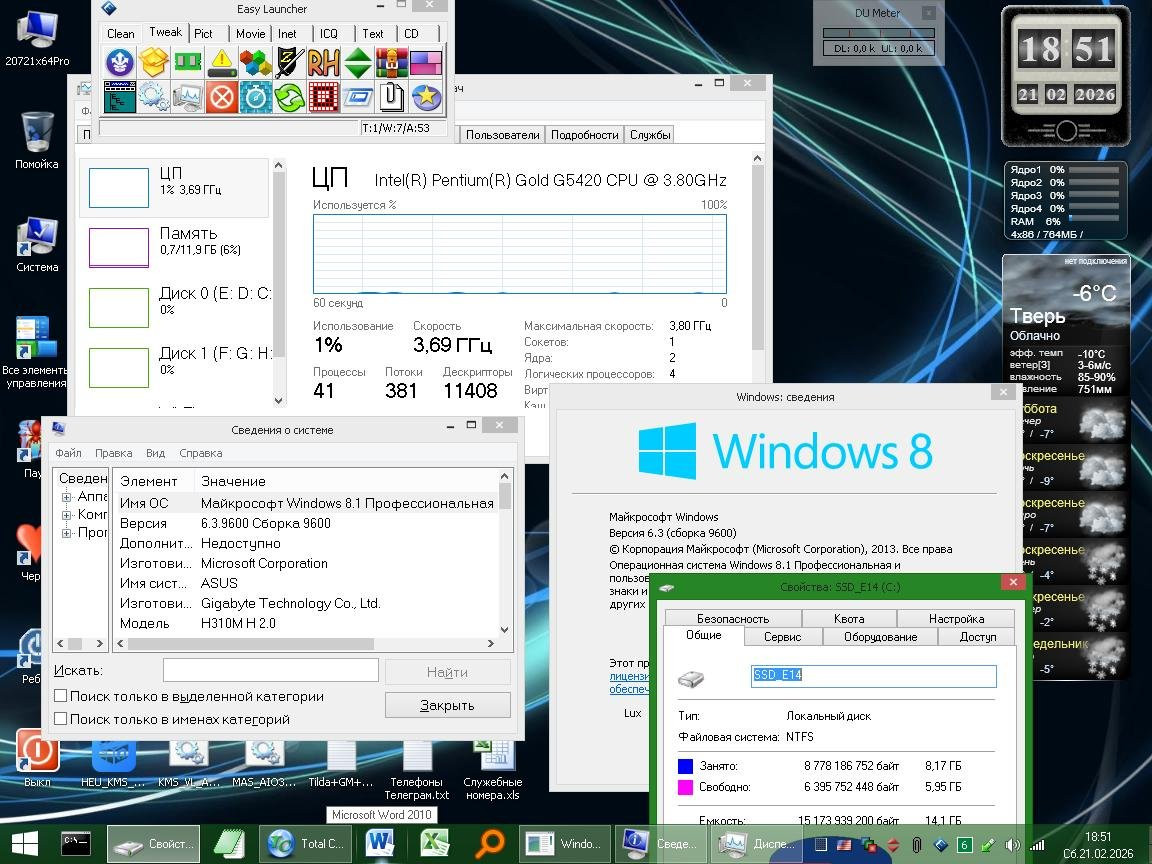Launch the WinRAR icon in Easy Launcher
Screen dimensions: 1152x864
[392, 63]
